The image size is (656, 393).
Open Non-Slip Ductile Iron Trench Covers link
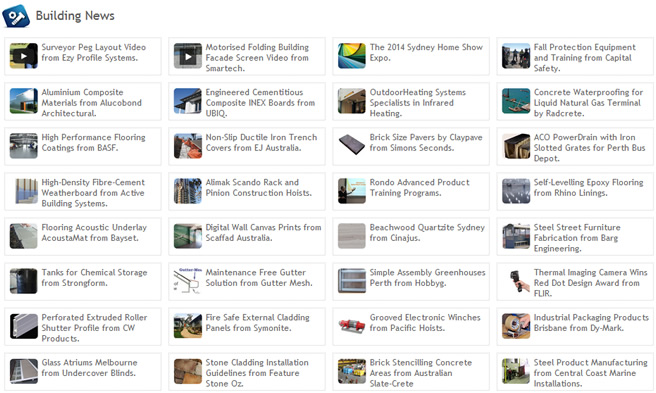pyautogui.click(x=261, y=143)
